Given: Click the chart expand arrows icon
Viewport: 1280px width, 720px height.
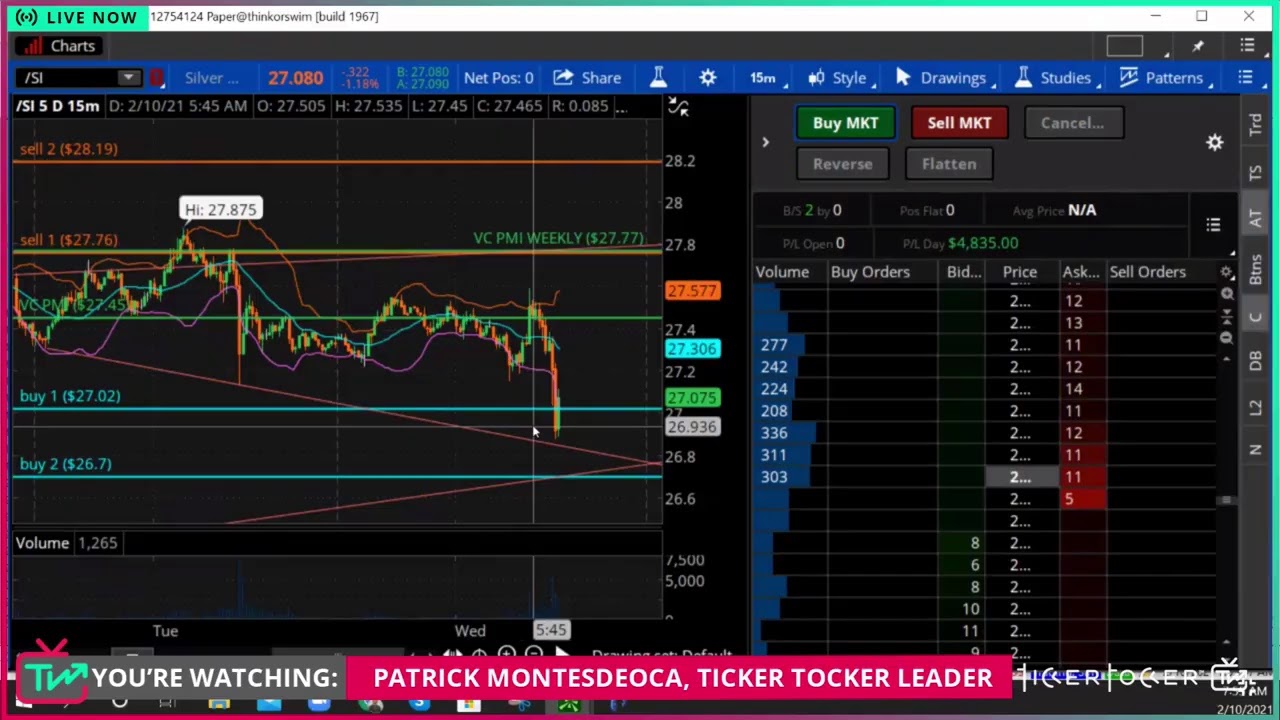Looking at the screenshot, I should 678,107.
